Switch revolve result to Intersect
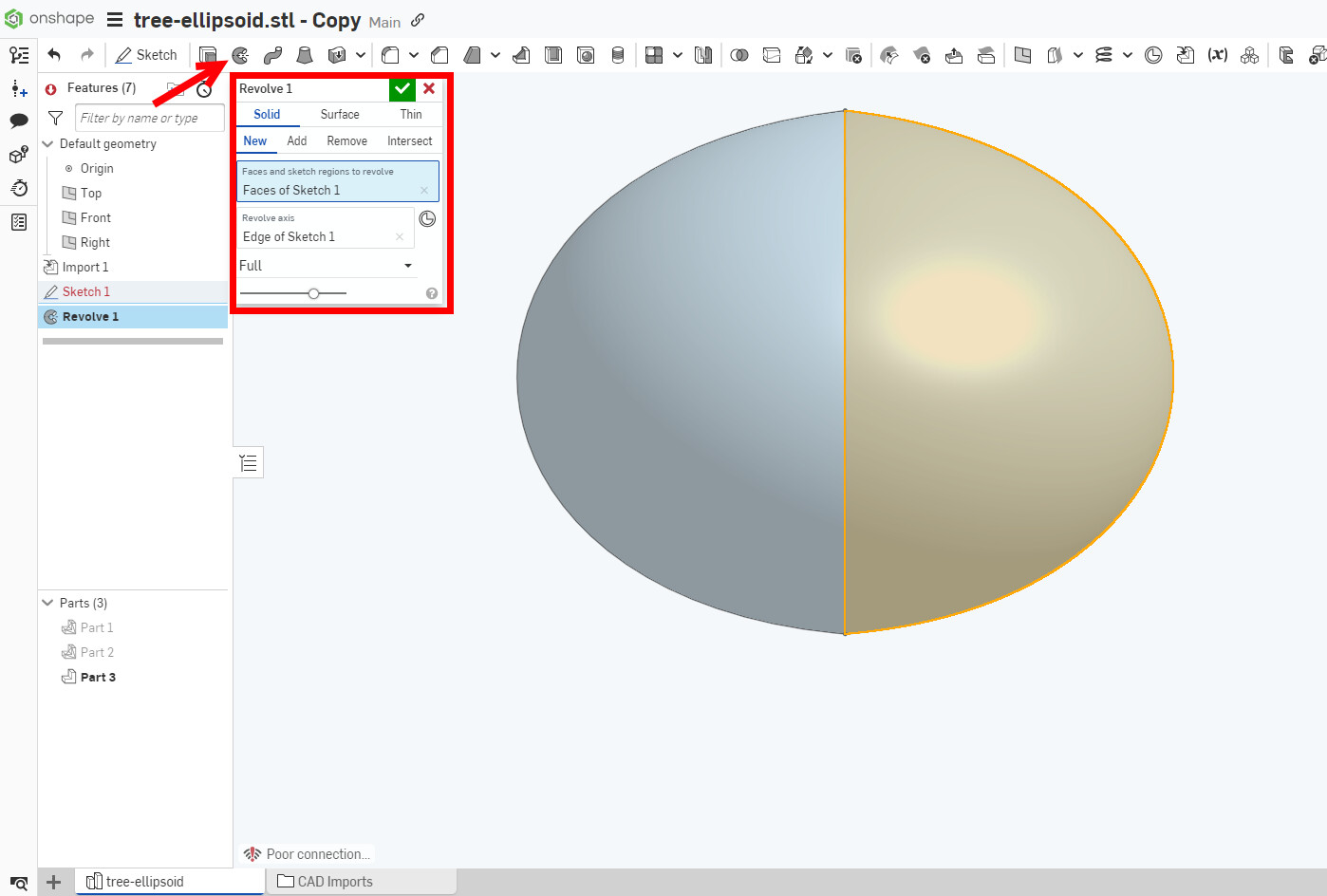 (409, 140)
